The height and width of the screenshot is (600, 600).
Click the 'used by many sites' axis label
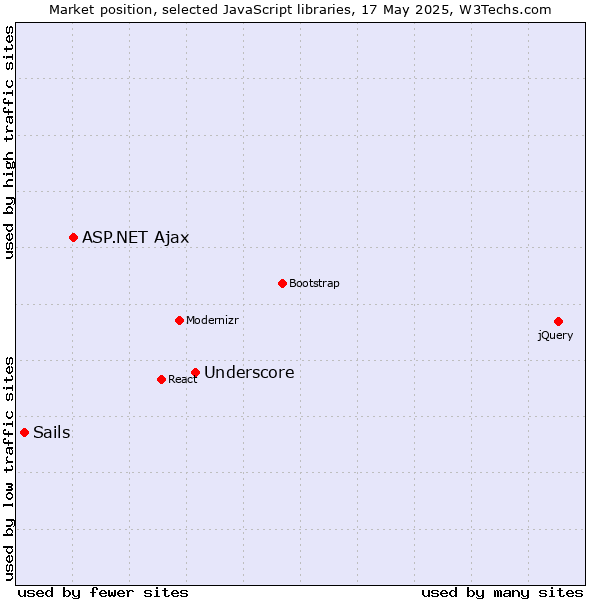[x=502, y=593]
